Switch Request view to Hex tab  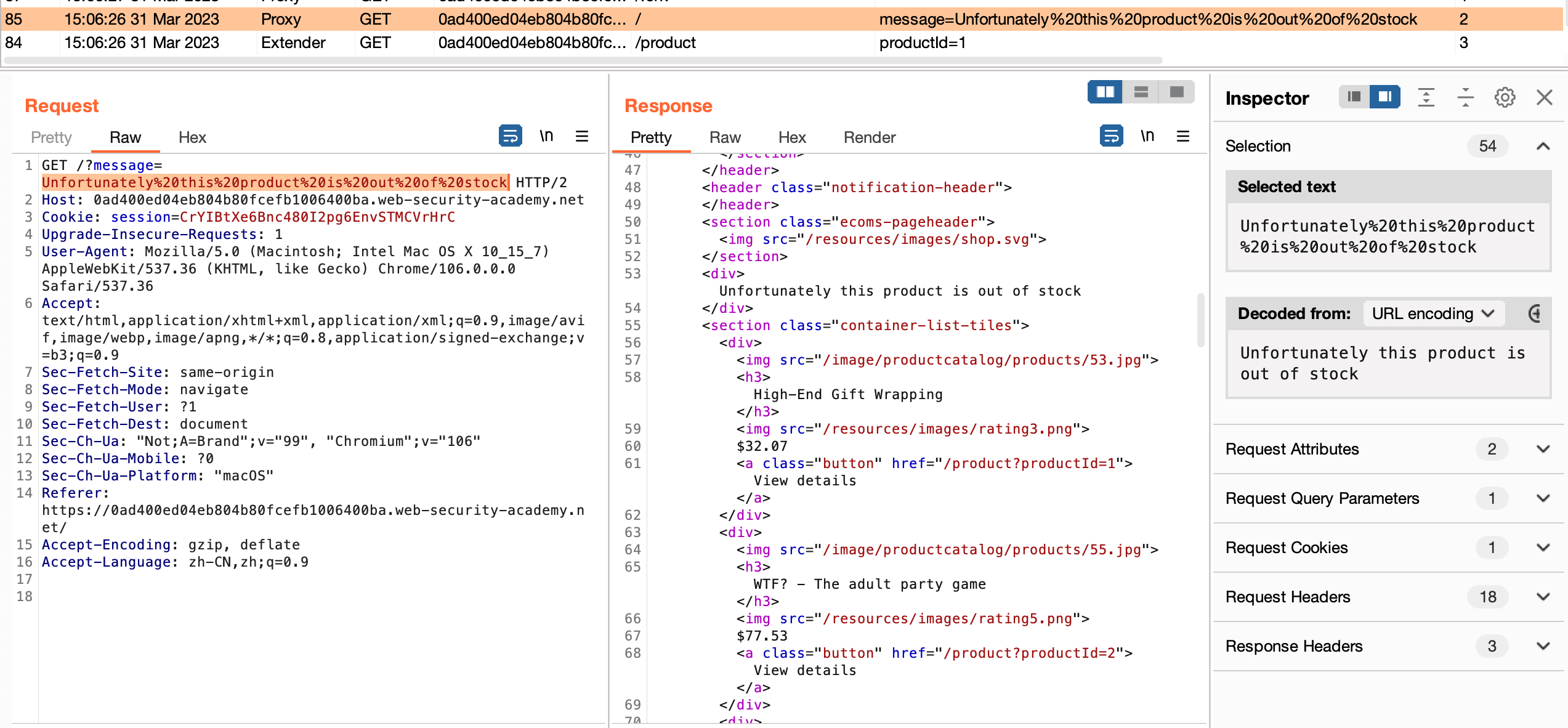(x=192, y=137)
